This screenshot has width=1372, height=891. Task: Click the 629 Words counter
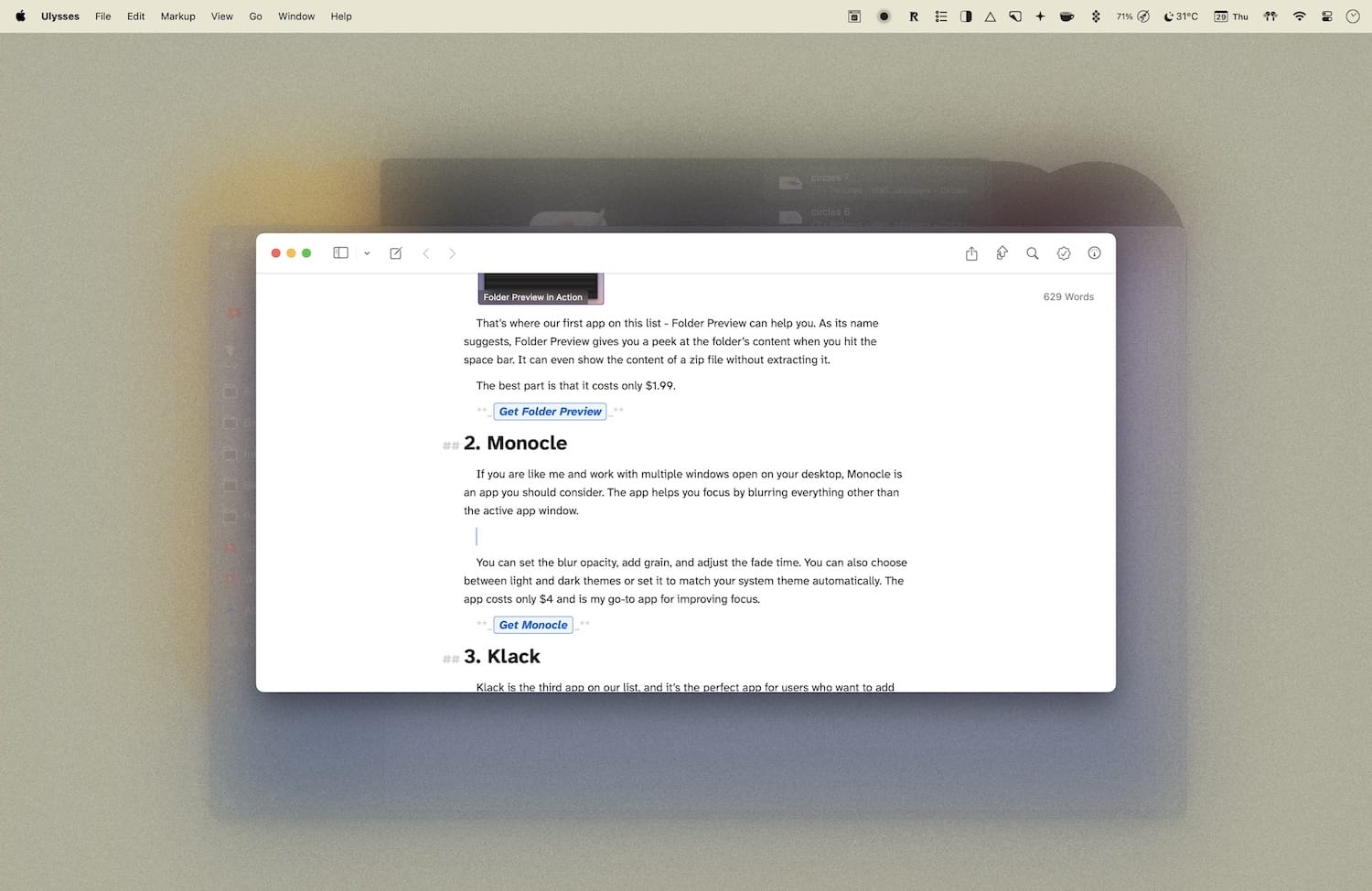click(x=1068, y=296)
